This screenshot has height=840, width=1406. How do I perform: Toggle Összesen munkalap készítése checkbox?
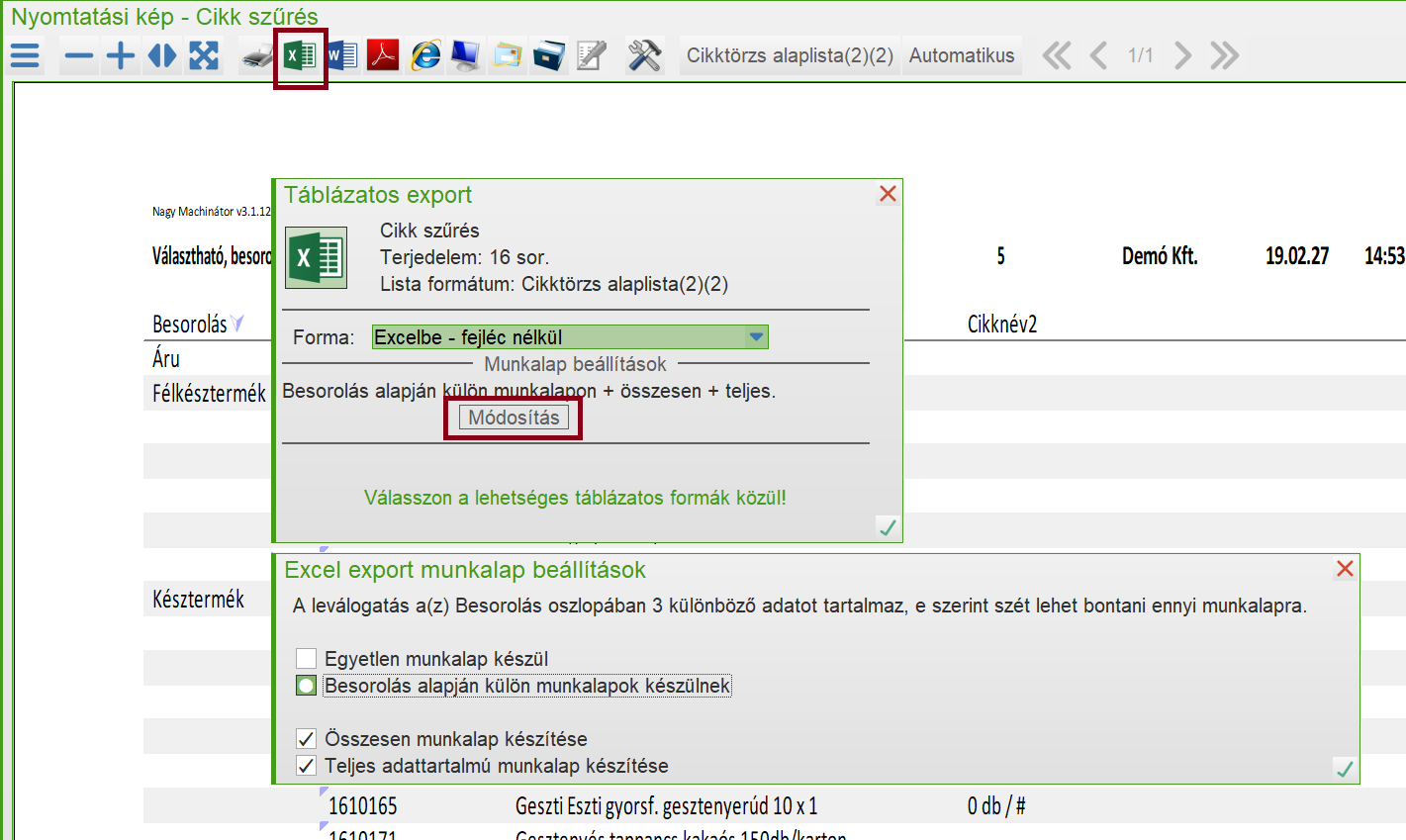coord(306,739)
